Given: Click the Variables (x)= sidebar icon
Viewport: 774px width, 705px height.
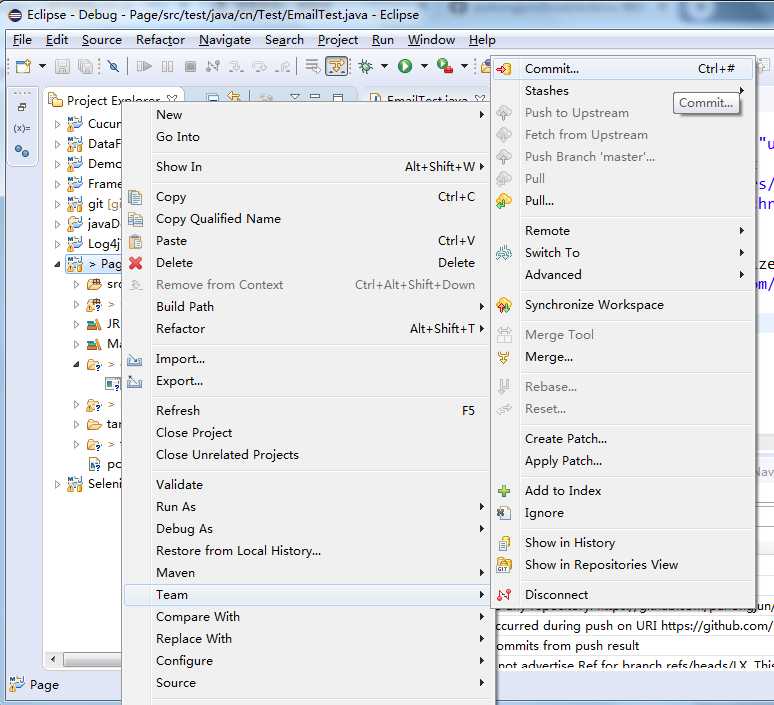Looking at the screenshot, I should coord(22,128).
